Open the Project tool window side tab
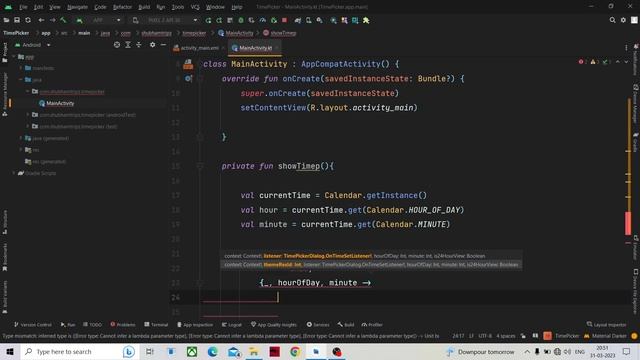Image resolution: width=640 pixels, height=360 pixels. point(4,52)
